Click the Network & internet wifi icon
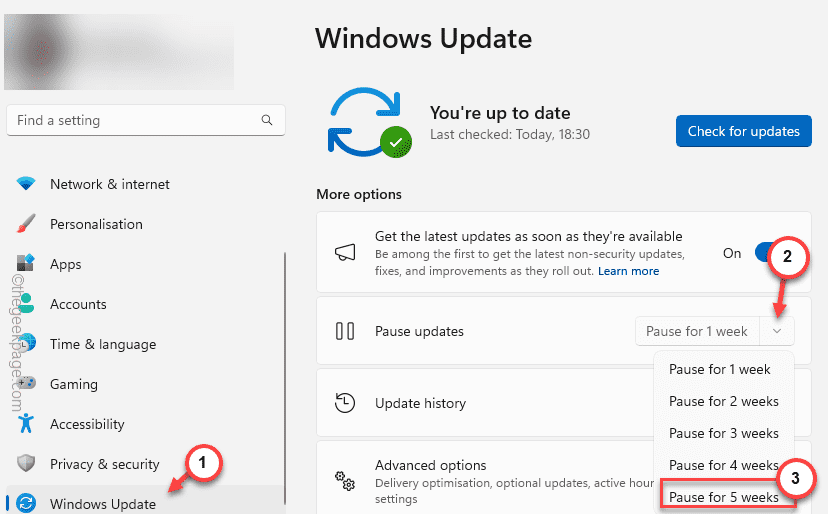 coord(26,184)
